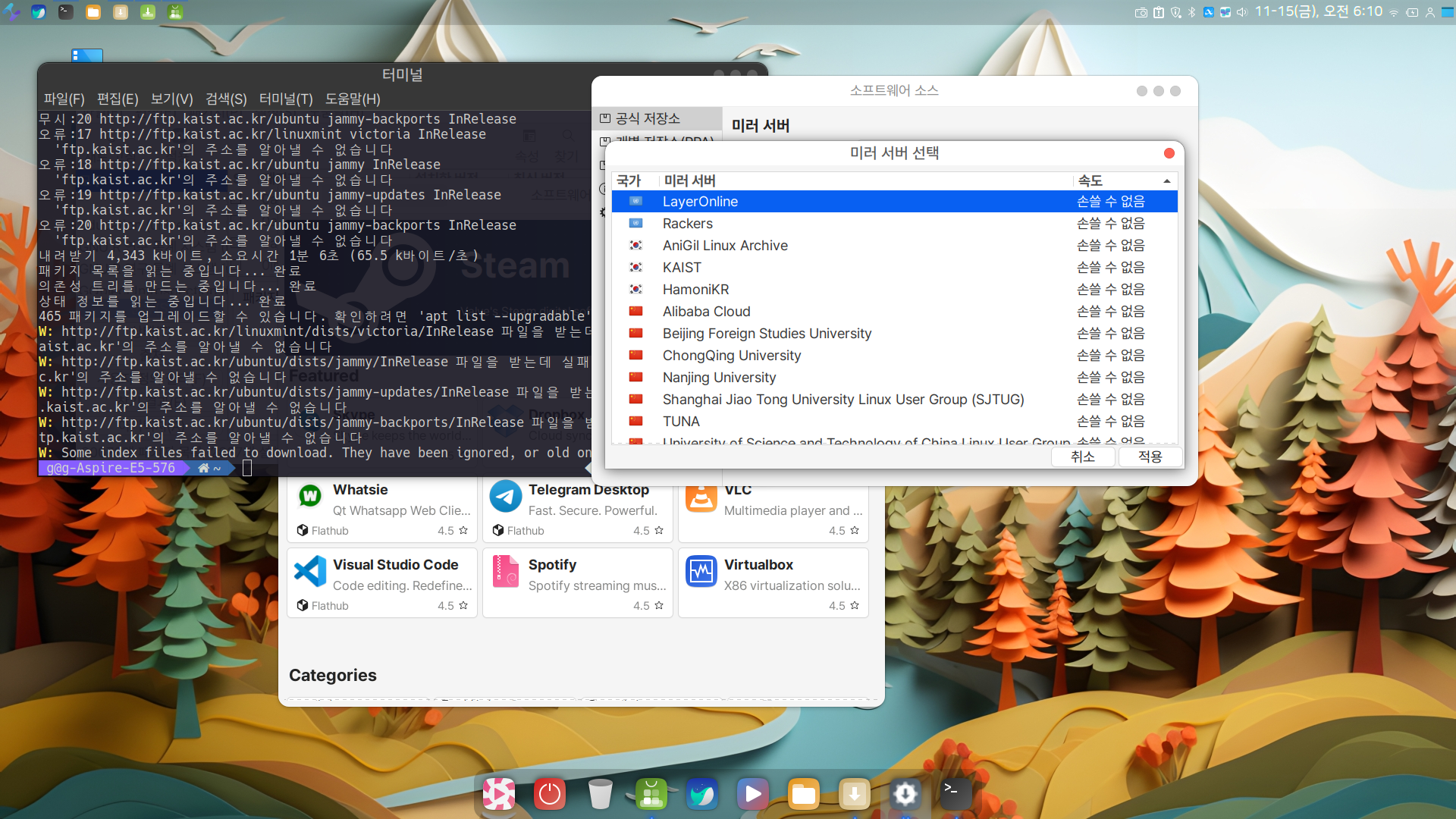Select the AniGil Linux Archive mirror
The height and width of the screenshot is (819, 1456).
click(x=895, y=246)
